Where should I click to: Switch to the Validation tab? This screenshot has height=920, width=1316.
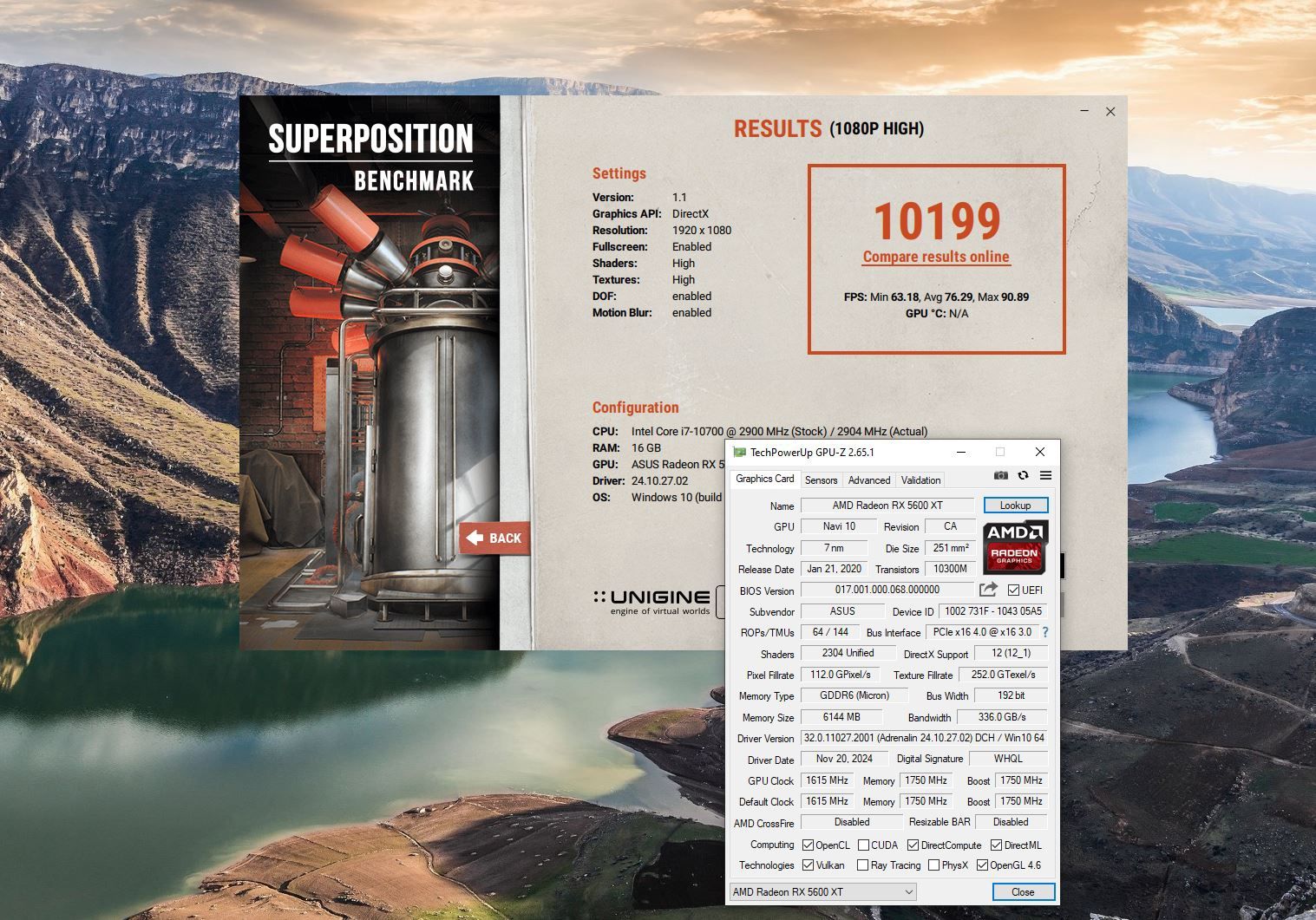click(920, 480)
